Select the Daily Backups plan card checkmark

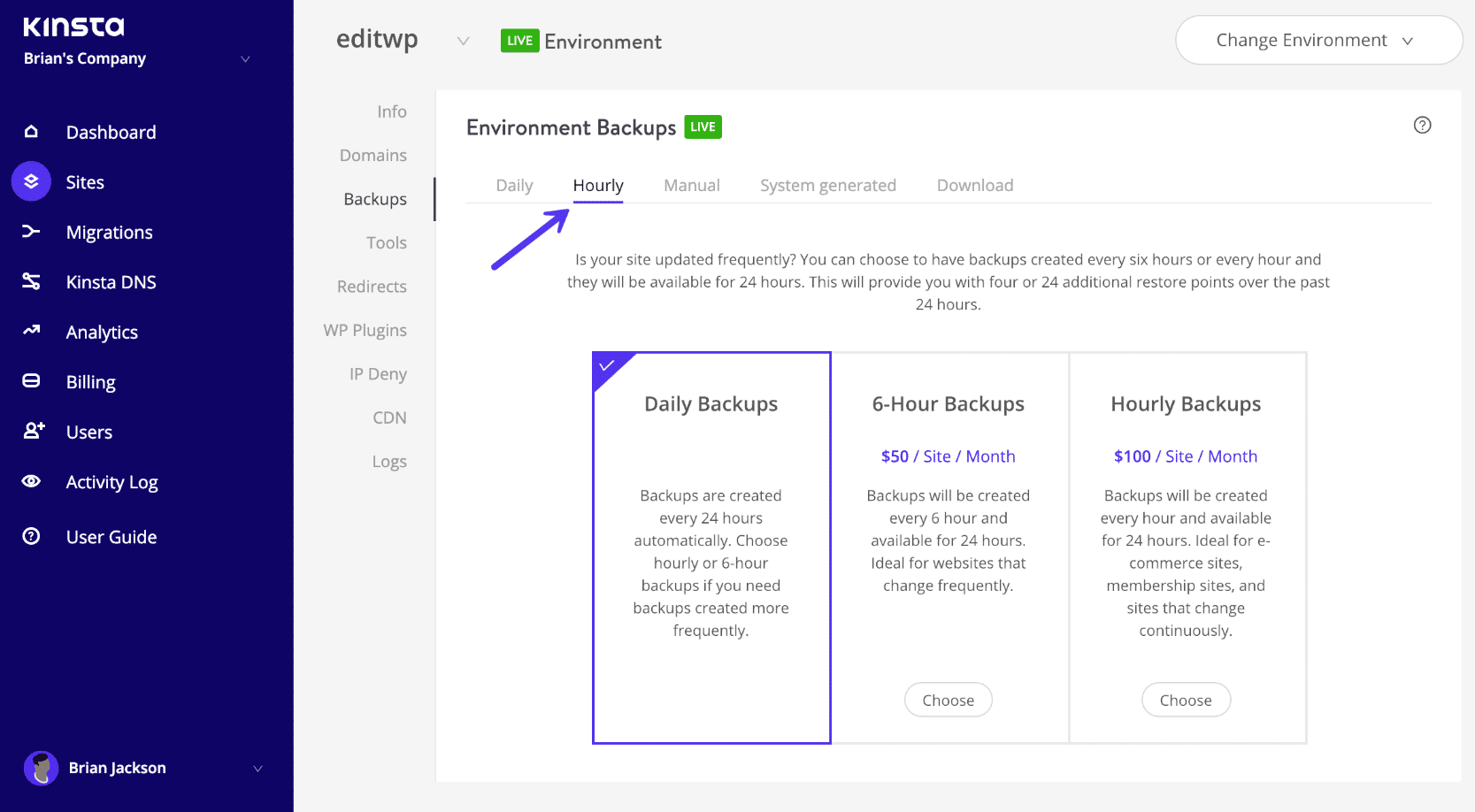(x=607, y=364)
